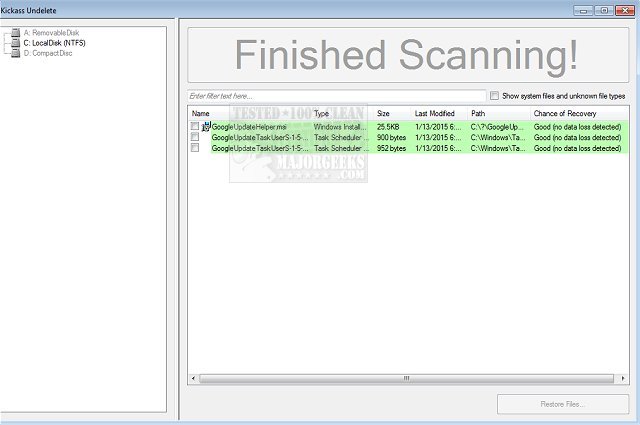Close the Kickass Undelete window
Screen dimensions: 640x425
click(624, 11)
